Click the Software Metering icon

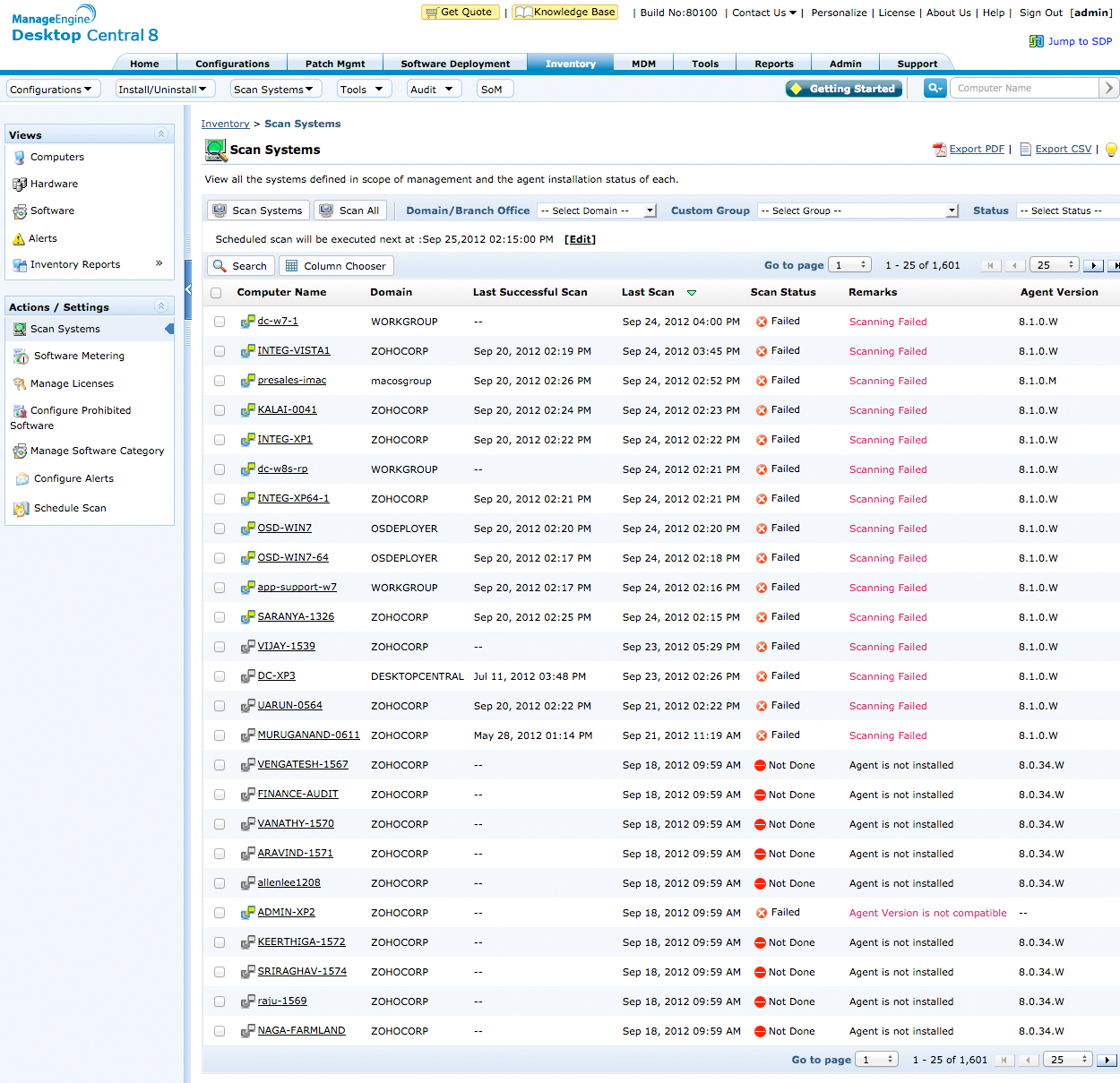point(22,357)
